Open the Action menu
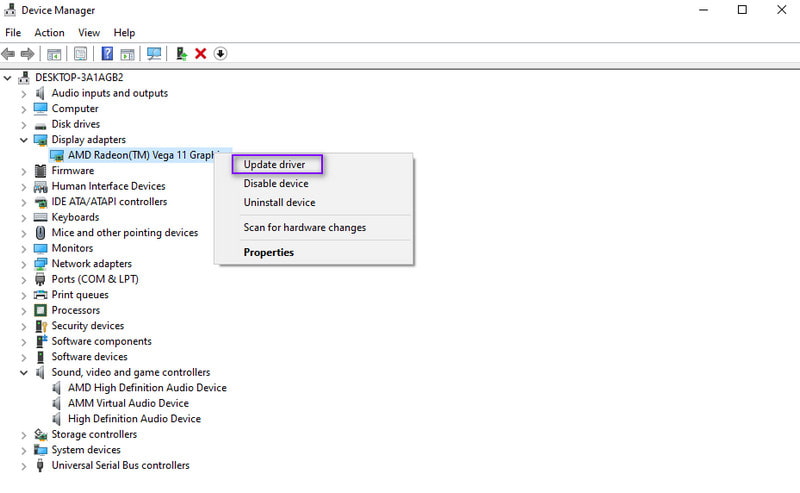800x493 pixels. coord(49,33)
